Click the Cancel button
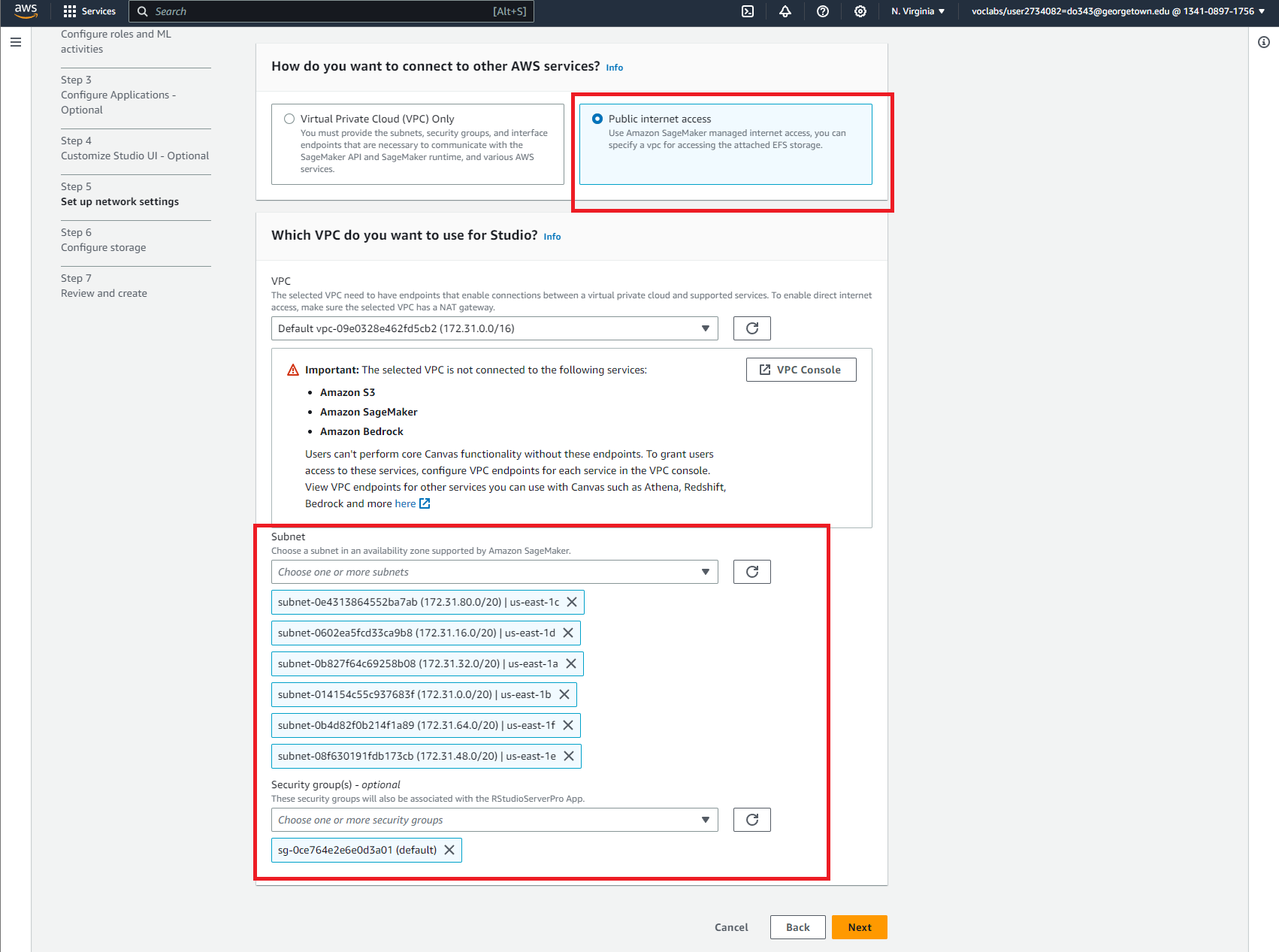 [x=731, y=927]
